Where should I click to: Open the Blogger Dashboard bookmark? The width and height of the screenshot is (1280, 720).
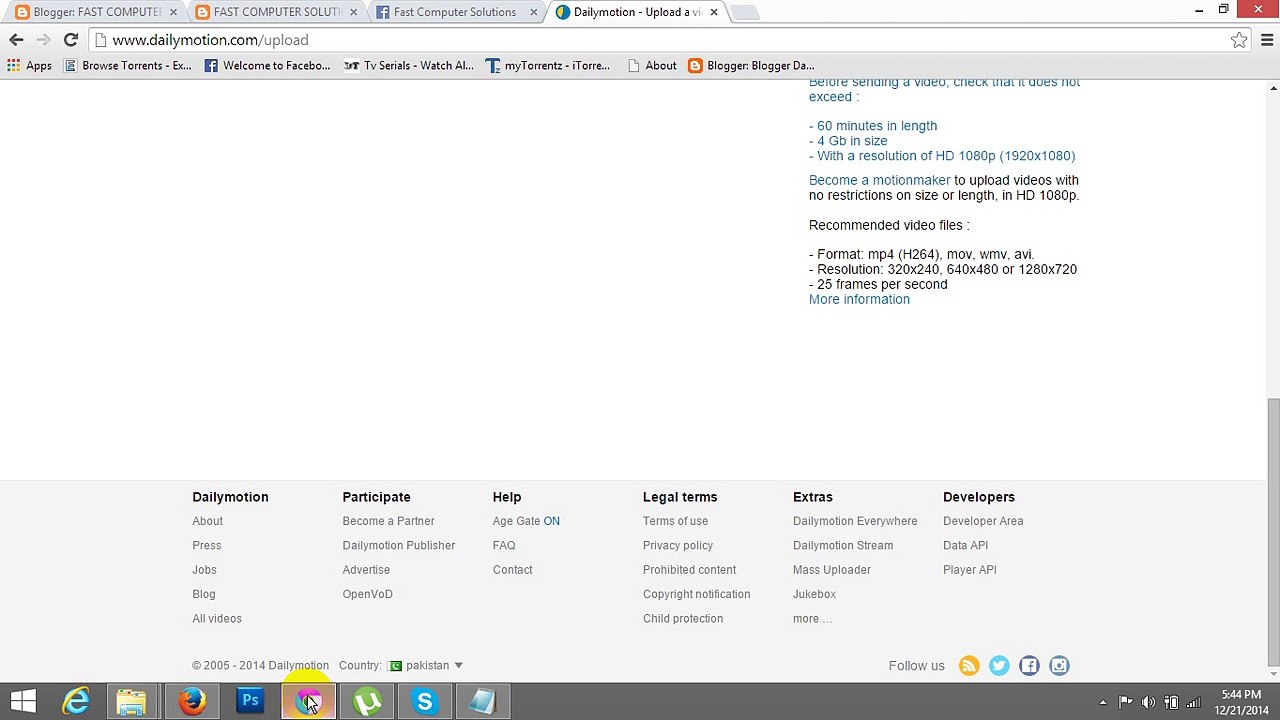[751, 66]
